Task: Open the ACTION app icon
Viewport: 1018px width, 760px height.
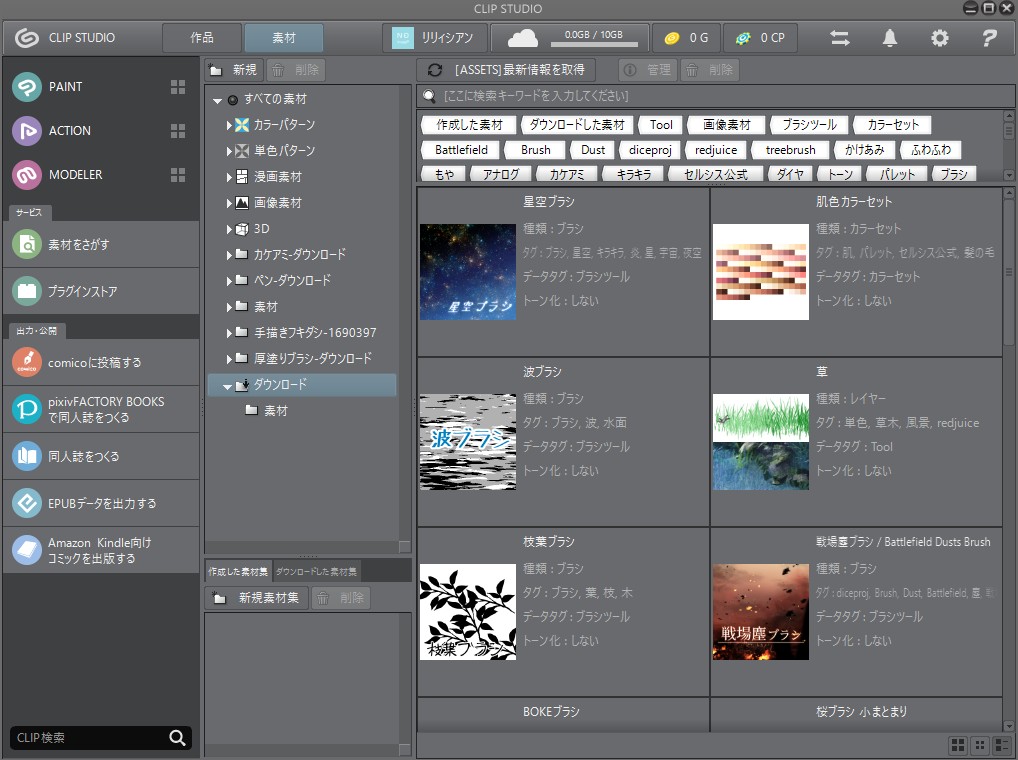Action: point(27,131)
